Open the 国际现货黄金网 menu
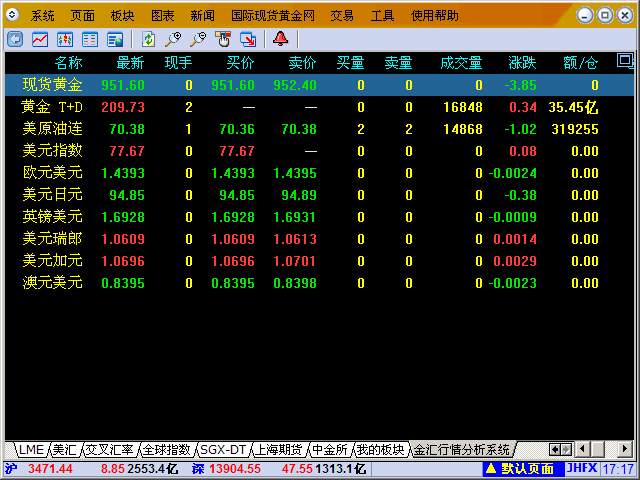 point(273,15)
